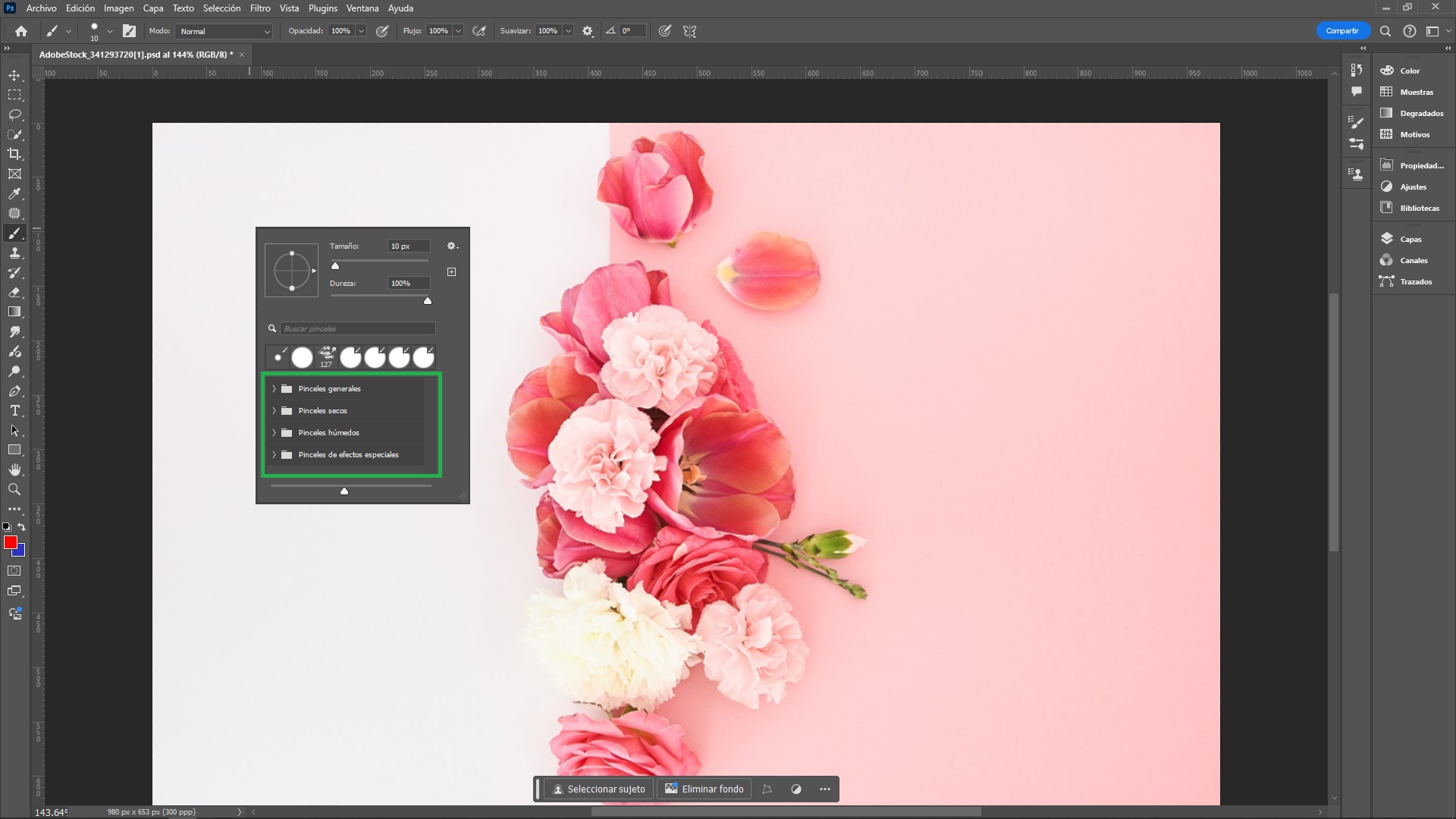
Task: Click Seleccionar sujeto button
Action: [599, 789]
